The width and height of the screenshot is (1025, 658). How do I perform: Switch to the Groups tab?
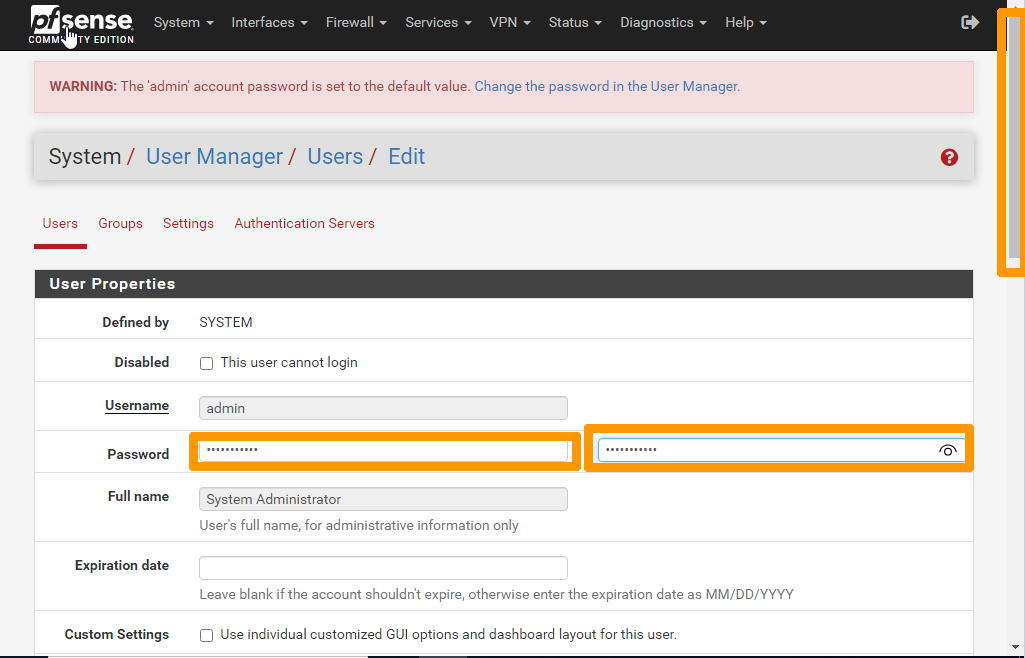pyautogui.click(x=120, y=223)
